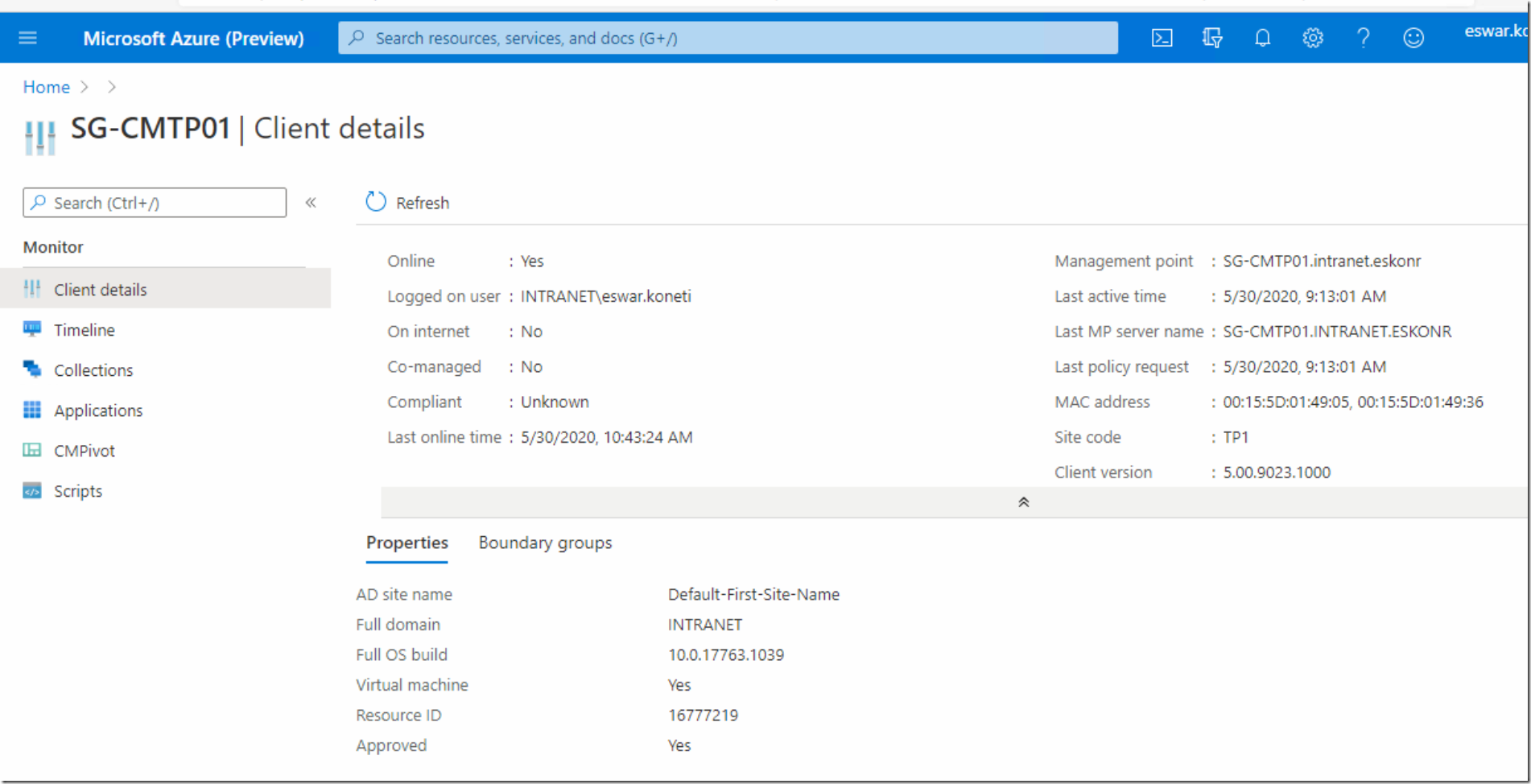
Task: Open Client details in the Monitor menu
Action: 166,289
